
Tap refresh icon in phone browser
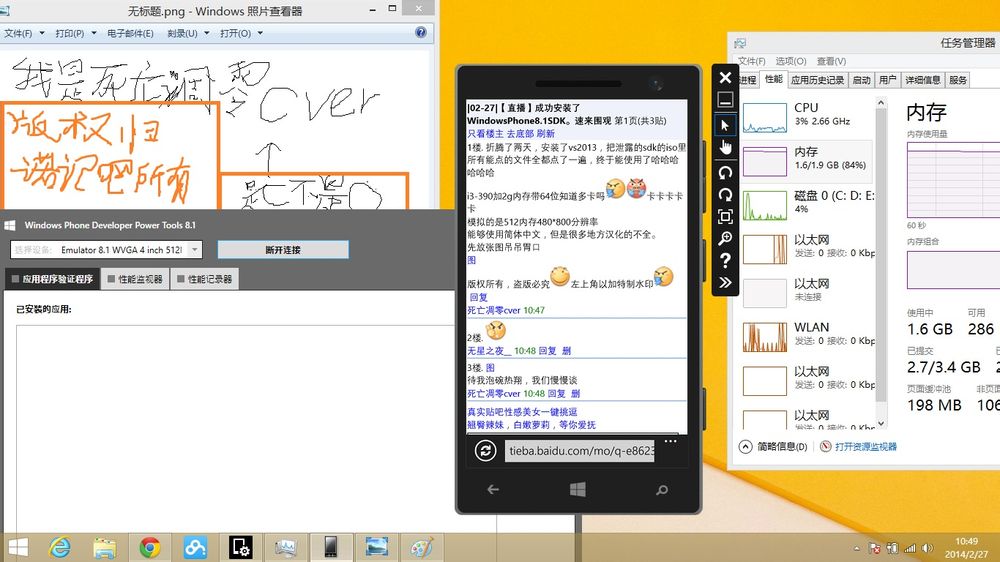(485, 451)
